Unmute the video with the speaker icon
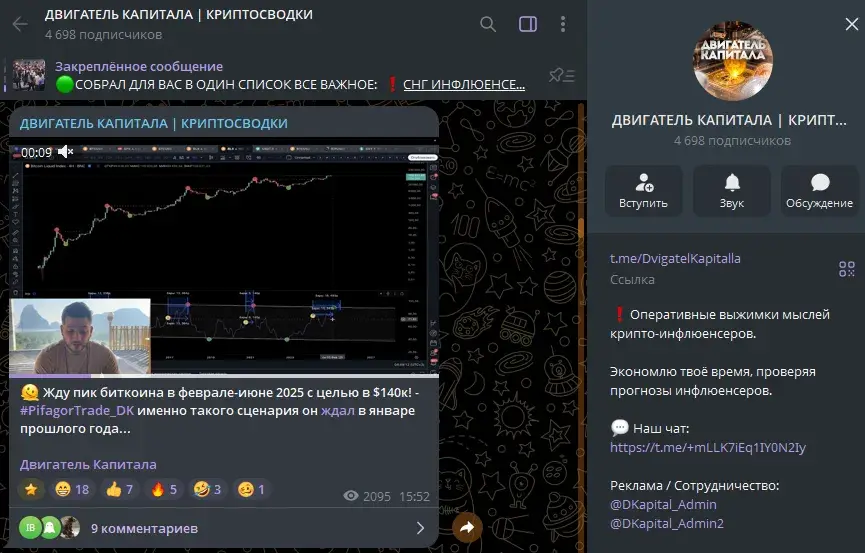This screenshot has height=553, width=865. [65, 151]
